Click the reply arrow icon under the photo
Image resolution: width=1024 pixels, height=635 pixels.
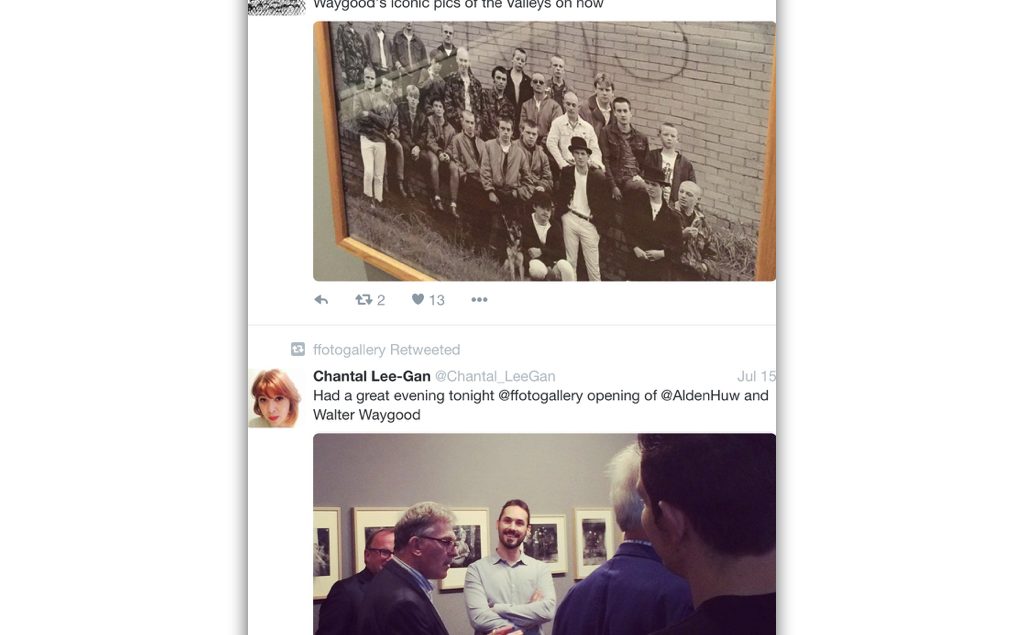point(321,299)
